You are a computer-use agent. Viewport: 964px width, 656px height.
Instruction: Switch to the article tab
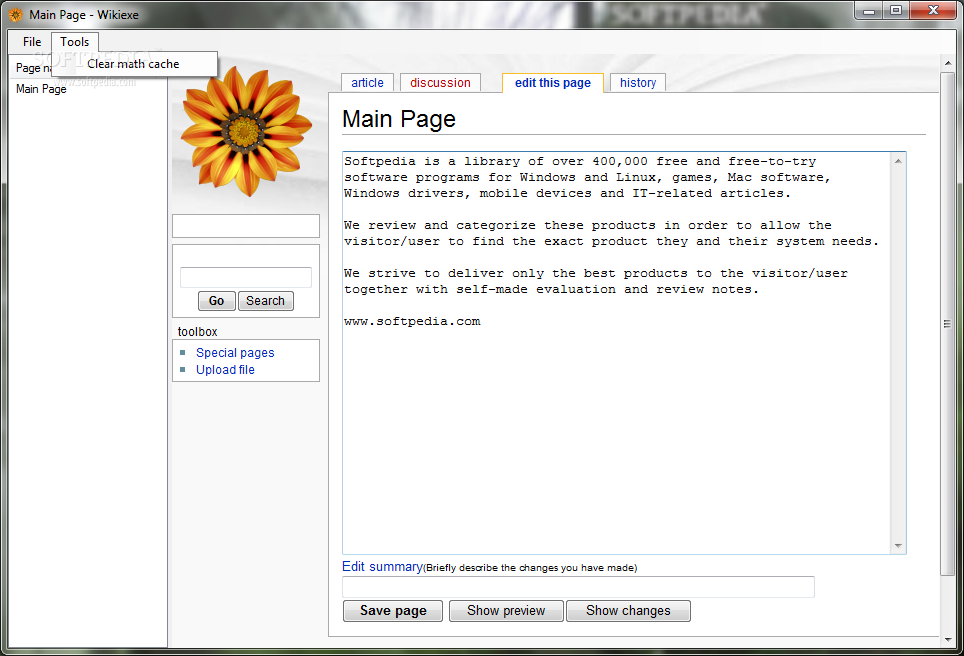[x=367, y=83]
